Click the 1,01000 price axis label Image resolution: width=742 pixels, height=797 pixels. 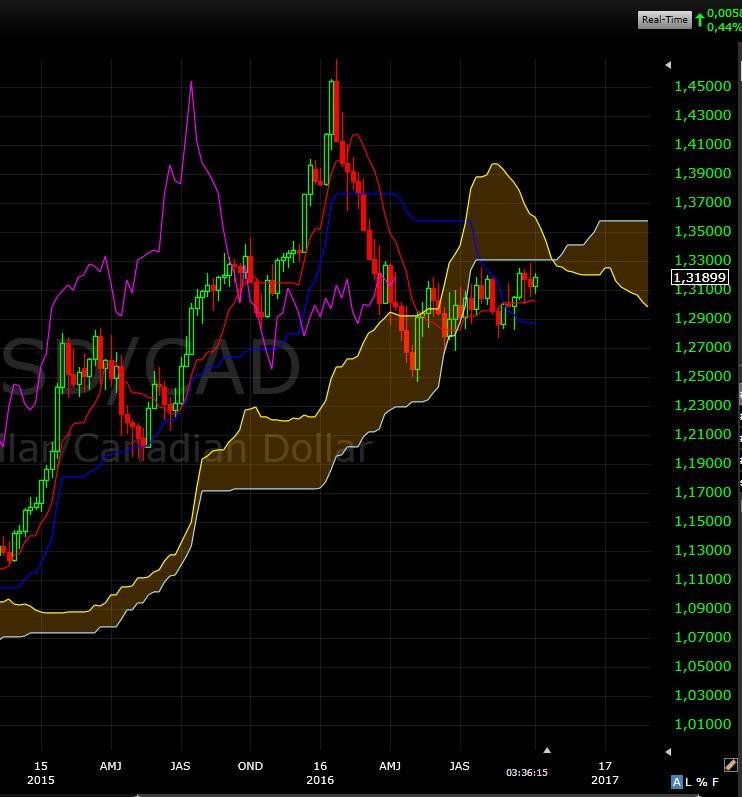coord(703,724)
